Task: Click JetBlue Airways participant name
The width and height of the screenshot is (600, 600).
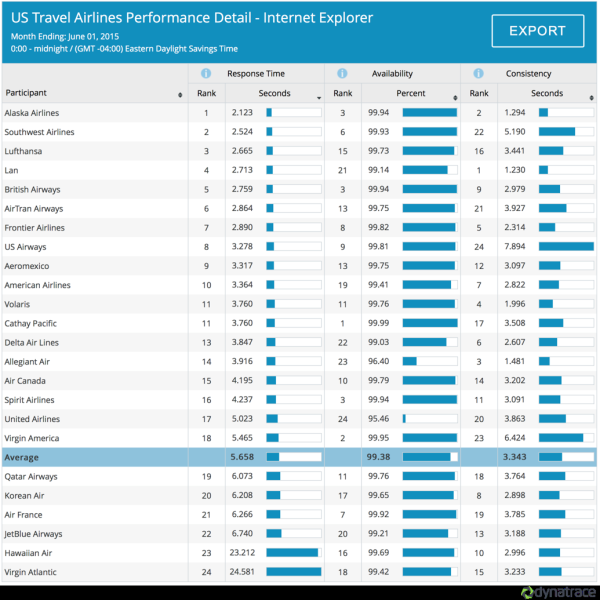Action: click(x=33, y=534)
